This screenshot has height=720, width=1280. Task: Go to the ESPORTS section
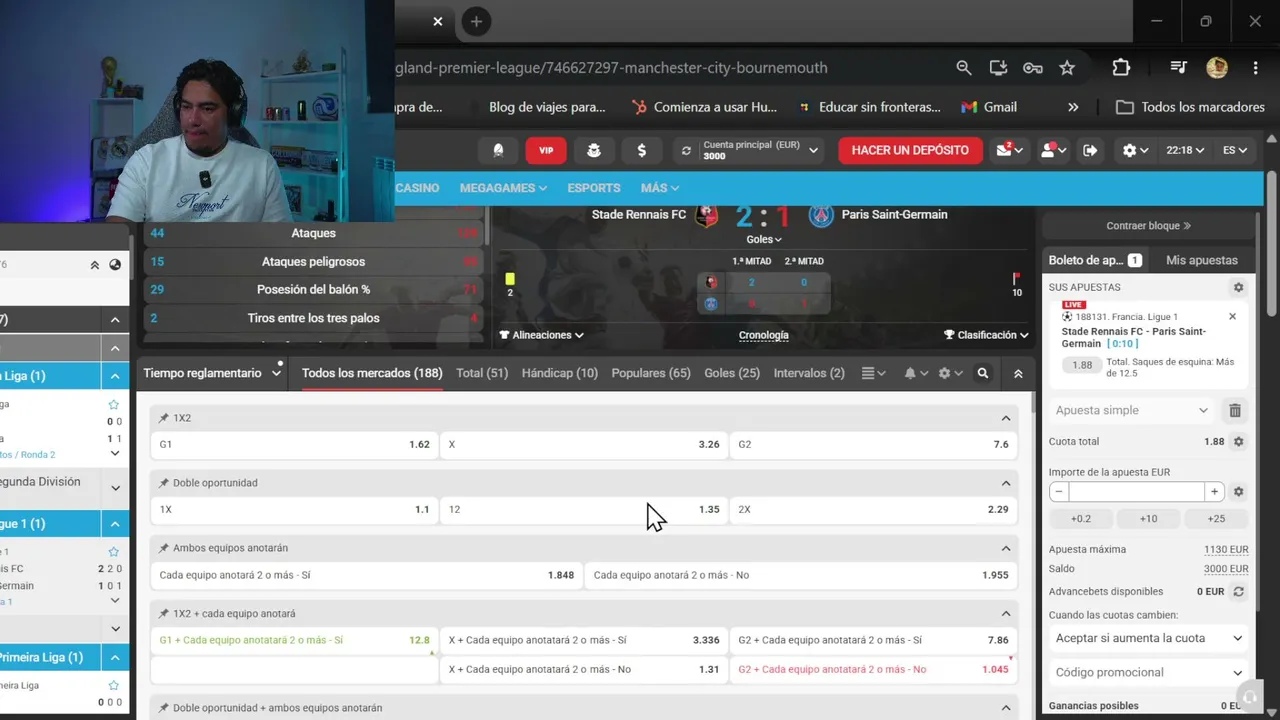coord(594,188)
